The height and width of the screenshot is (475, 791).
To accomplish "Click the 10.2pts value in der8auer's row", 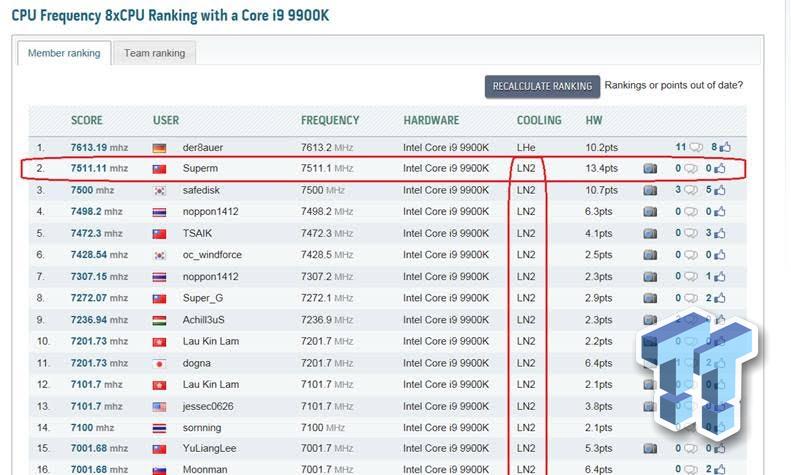I will [601, 148].
